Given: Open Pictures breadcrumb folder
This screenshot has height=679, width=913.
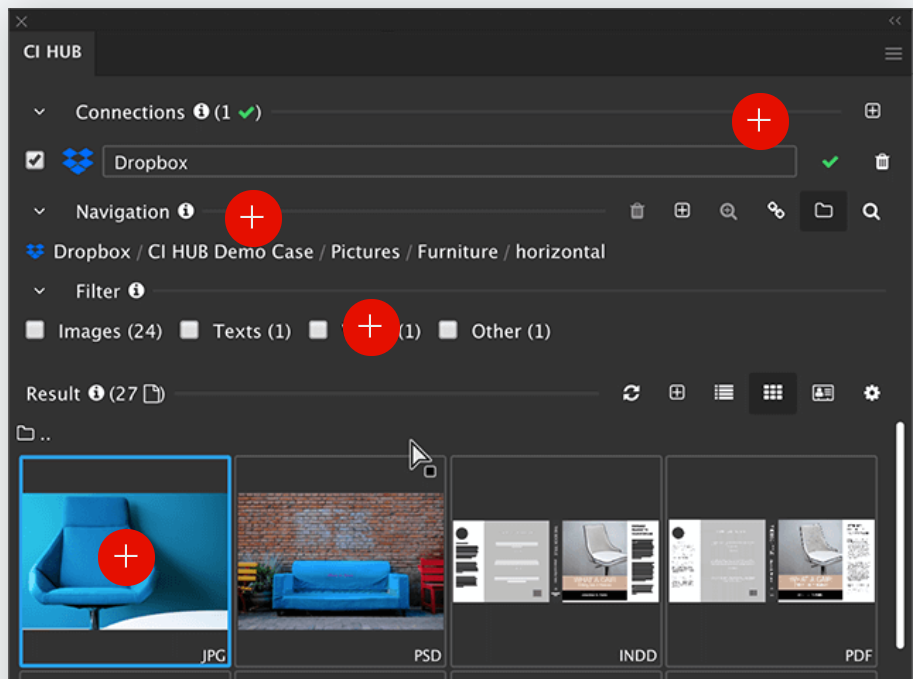Looking at the screenshot, I should click(366, 252).
